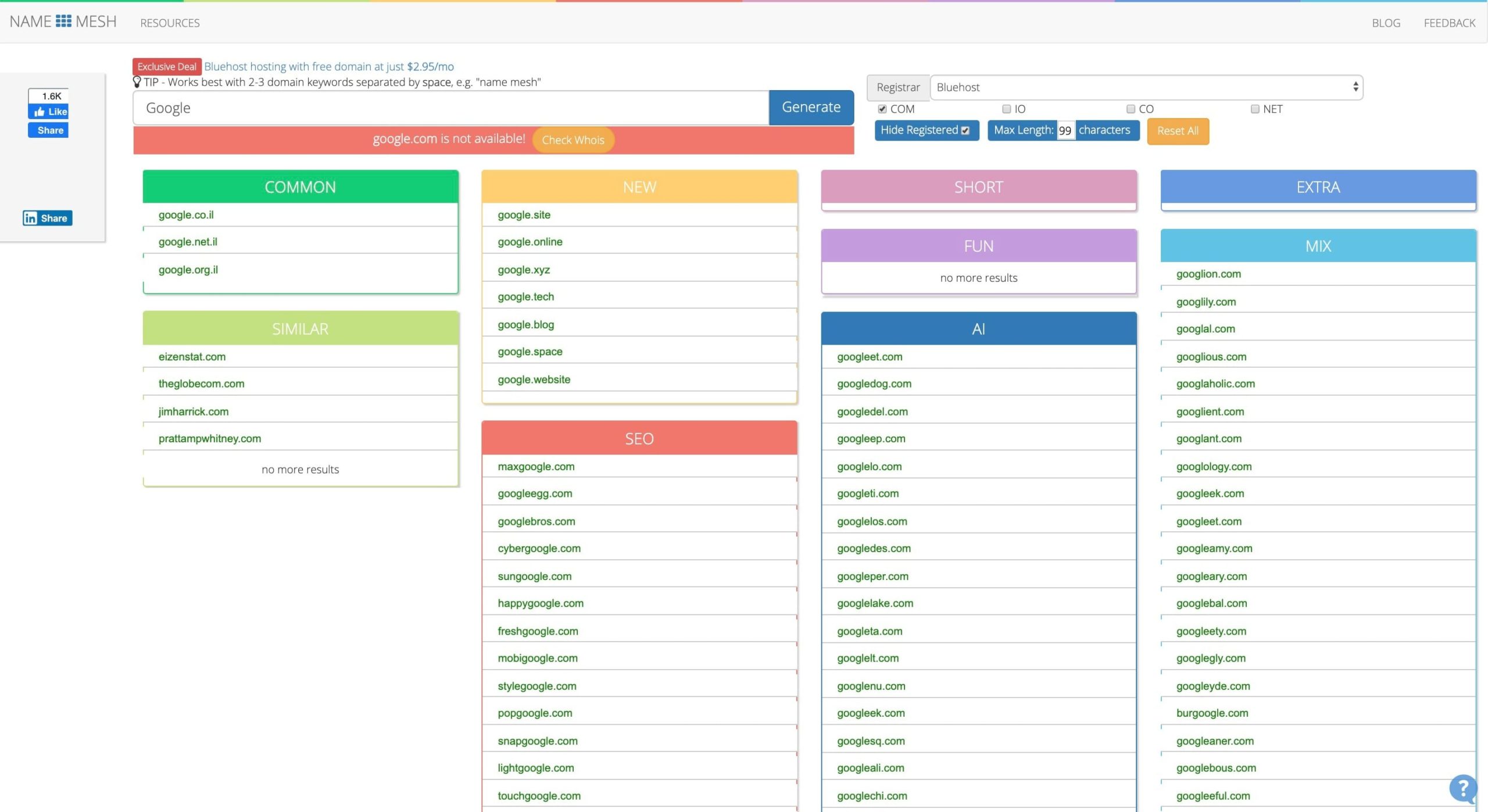Viewport: 1488px width, 812px height.
Task: Click the lightbulb tip icon
Action: click(137, 81)
